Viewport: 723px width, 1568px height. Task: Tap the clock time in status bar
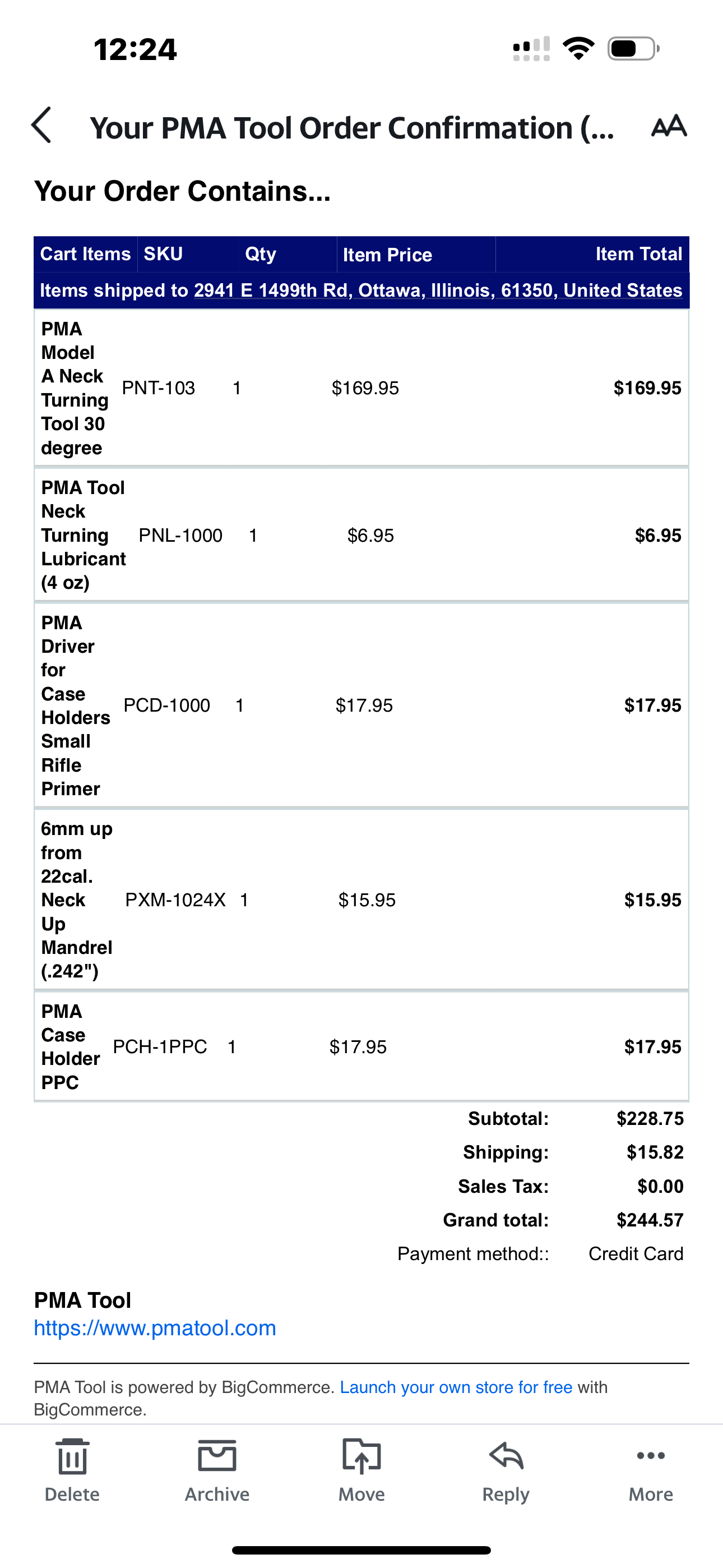pyautogui.click(x=135, y=49)
